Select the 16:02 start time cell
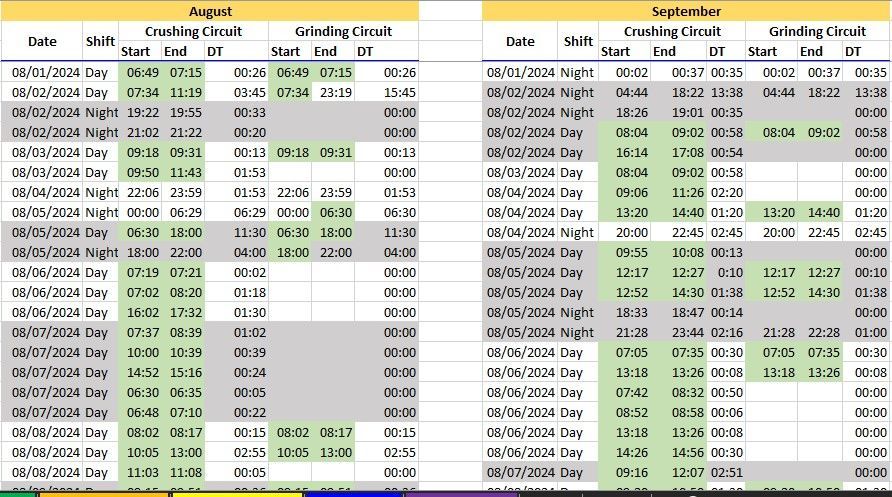 click(x=141, y=312)
